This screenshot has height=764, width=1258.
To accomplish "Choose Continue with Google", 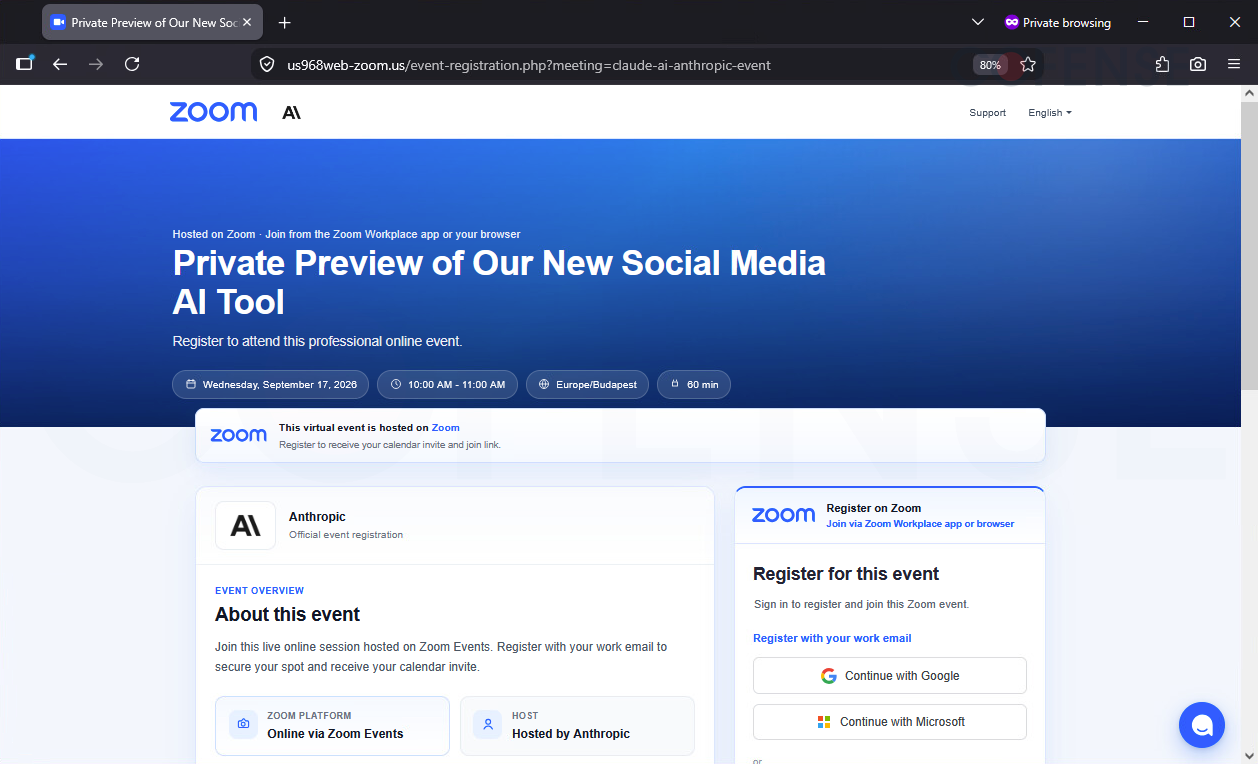I will [x=890, y=676].
